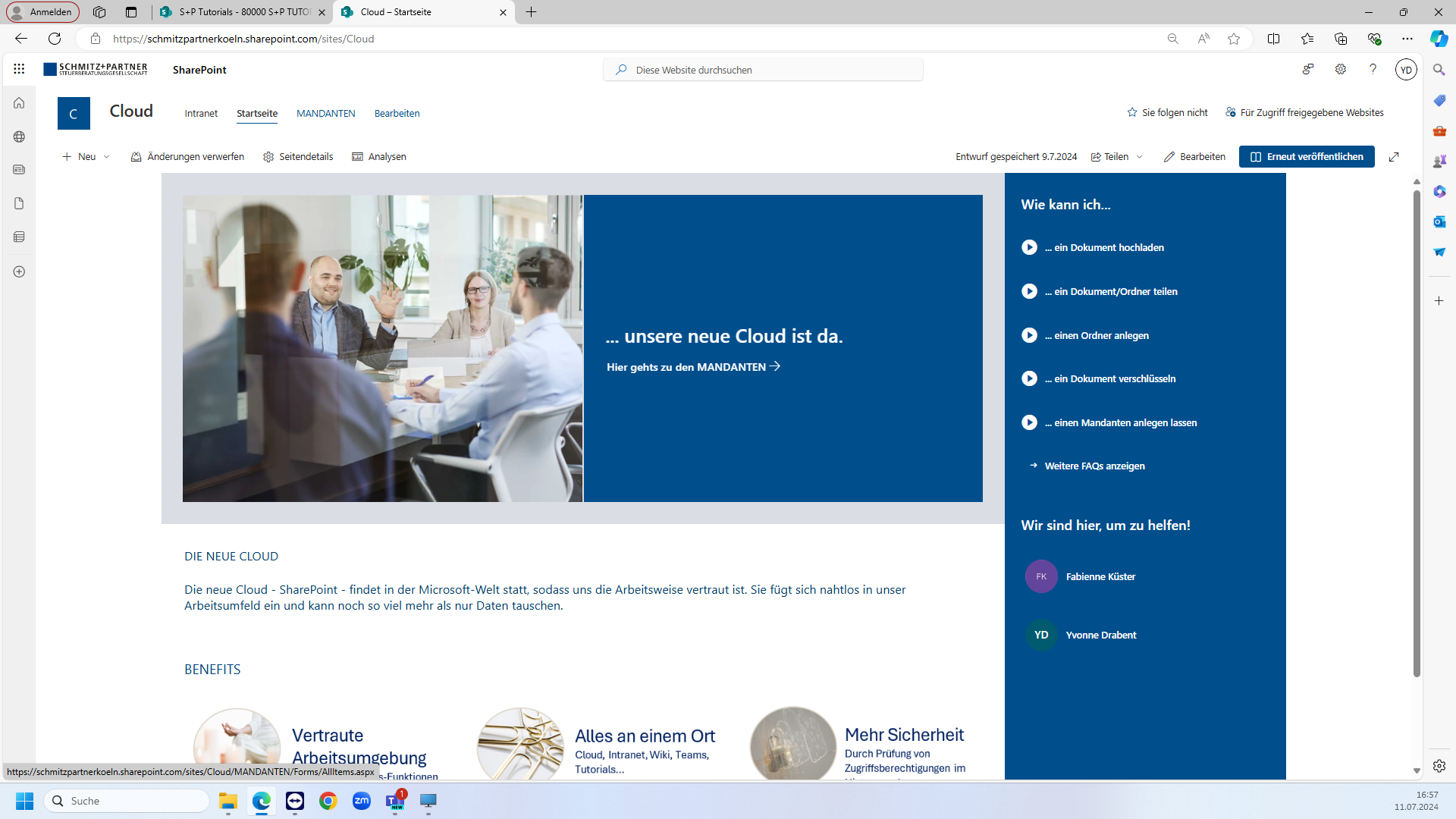Click the create plus icon in left rail
This screenshot has width=1456, height=819.
19,271
